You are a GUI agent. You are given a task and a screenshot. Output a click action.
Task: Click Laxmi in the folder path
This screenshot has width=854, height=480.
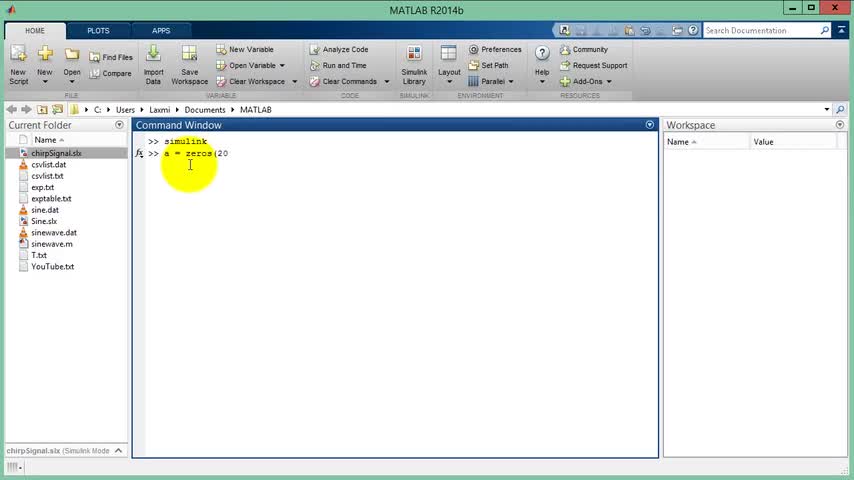pyautogui.click(x=160, y=110)
